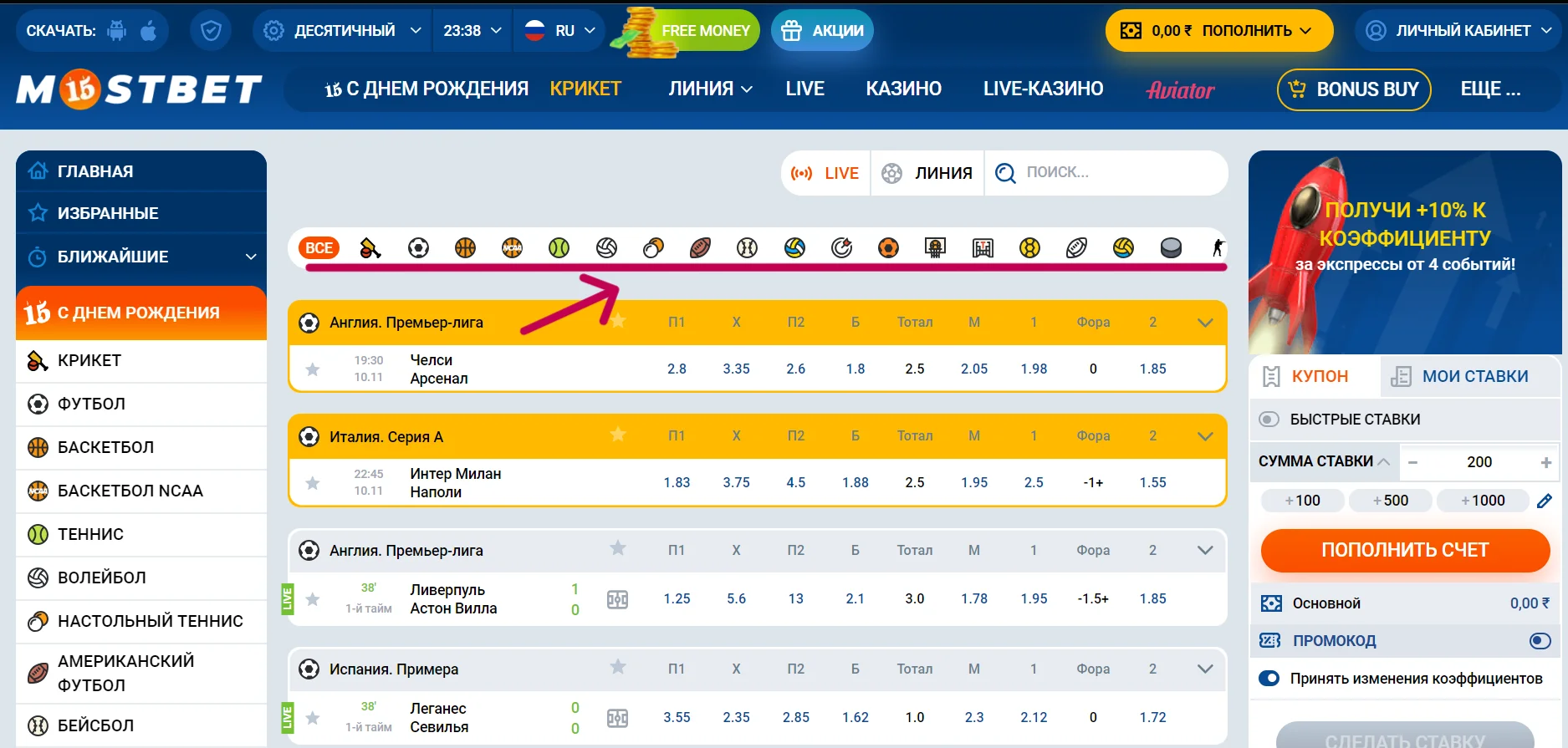This screenshot has height=748, width=1568.
Task: Select the darts target icon in sports strip
Action: pyautogui.click(x=841, y=248)
